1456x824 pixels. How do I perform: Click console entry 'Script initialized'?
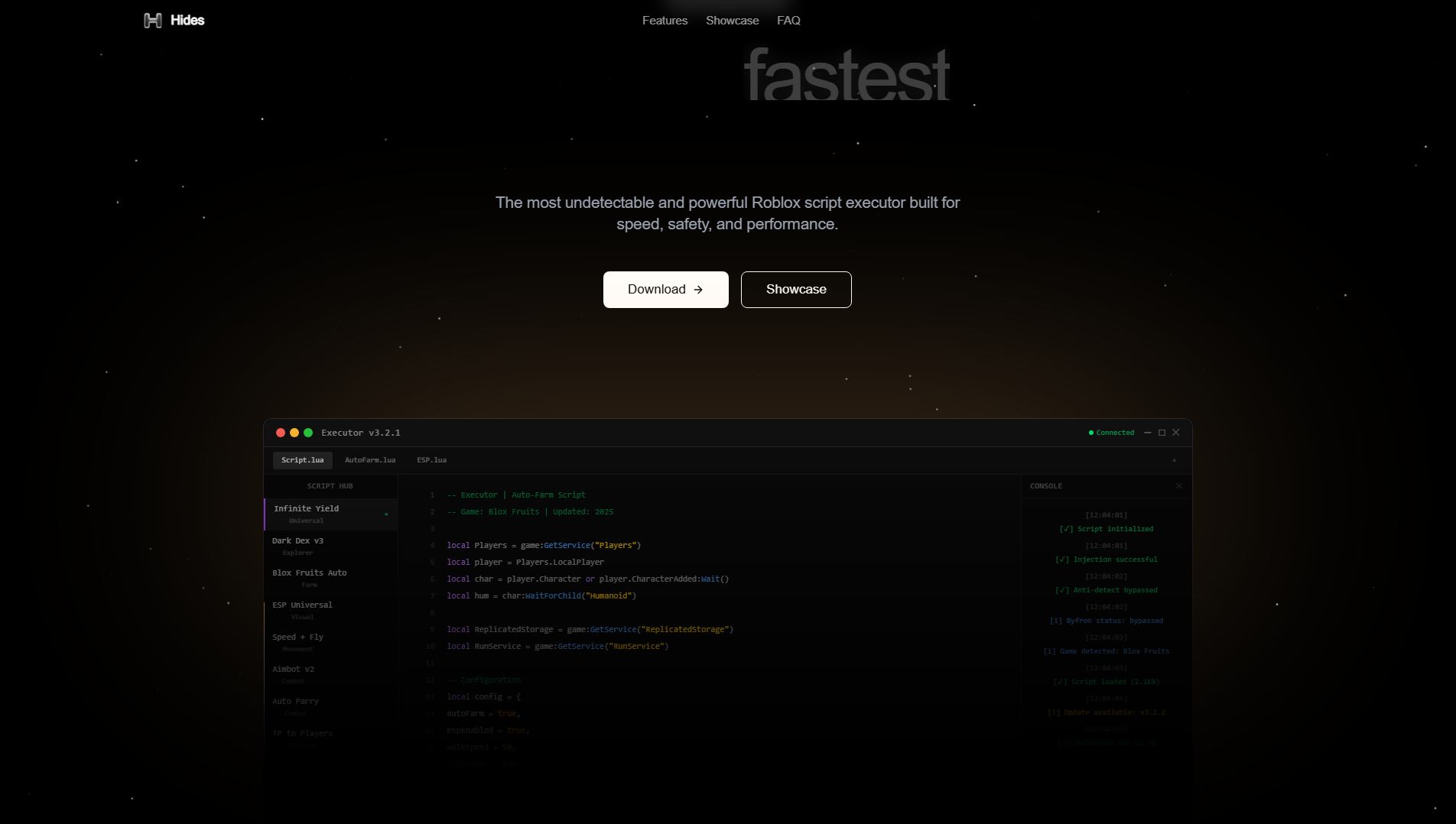click(1106, 529)
